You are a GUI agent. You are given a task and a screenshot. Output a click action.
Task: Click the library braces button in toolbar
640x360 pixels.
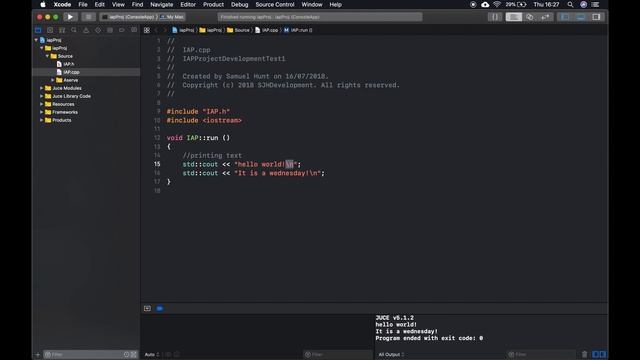click(x=495, y=17)
